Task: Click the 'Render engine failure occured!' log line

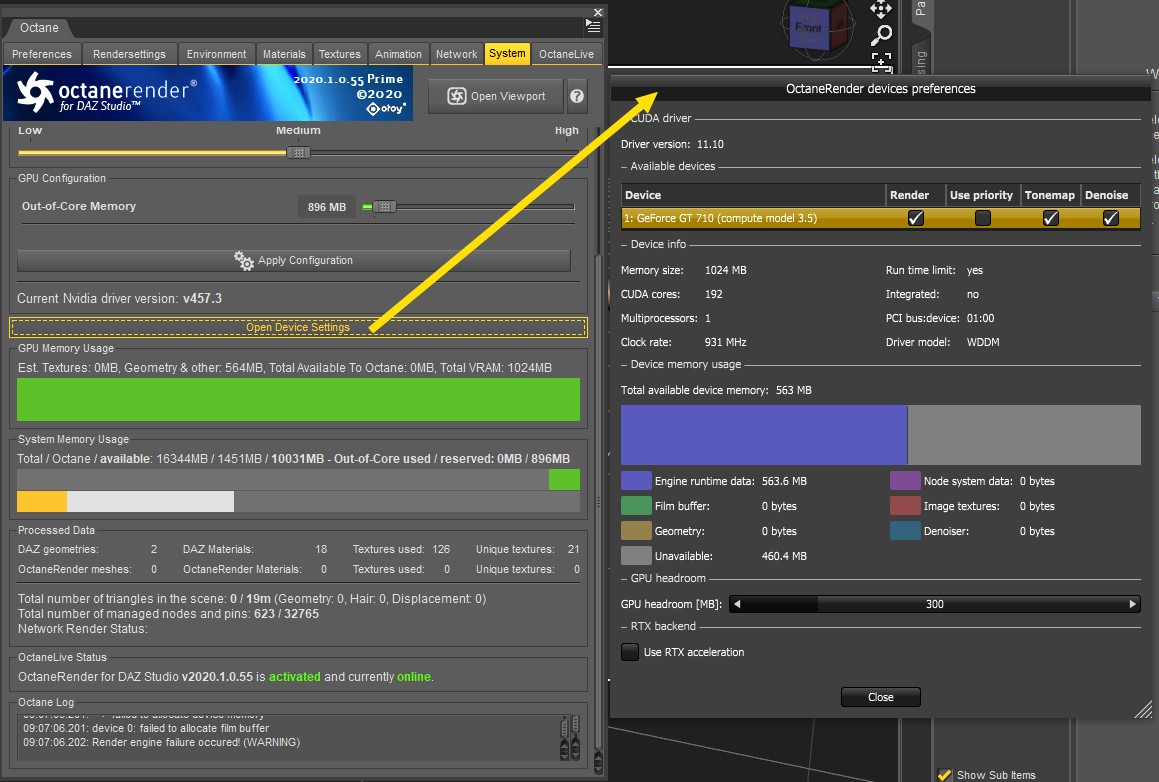Action: pos(161,742)
